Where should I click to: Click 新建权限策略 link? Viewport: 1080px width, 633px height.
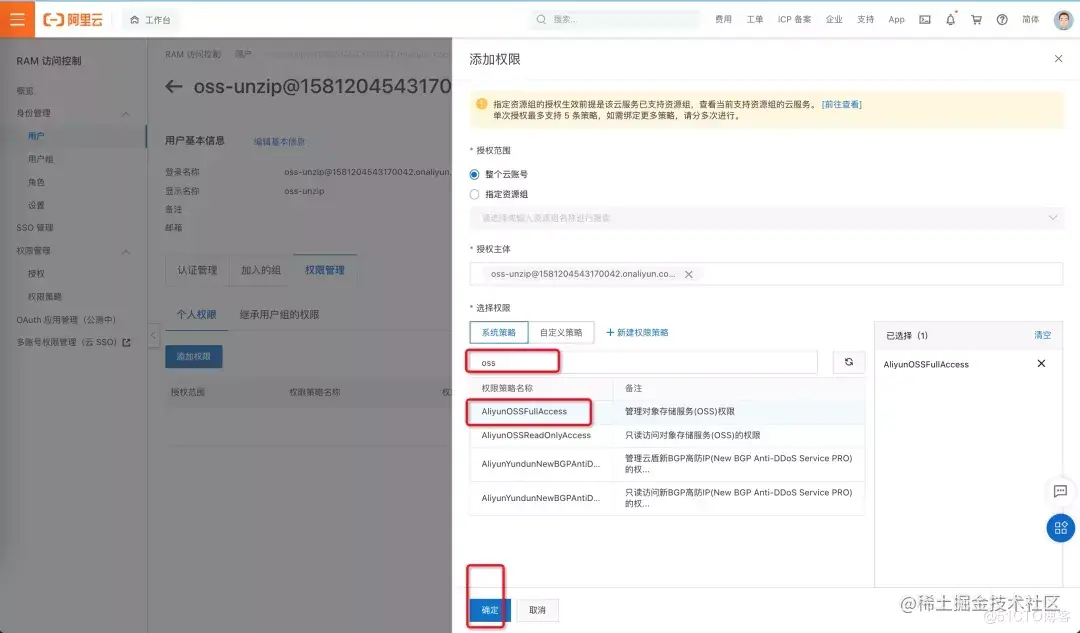637,332
